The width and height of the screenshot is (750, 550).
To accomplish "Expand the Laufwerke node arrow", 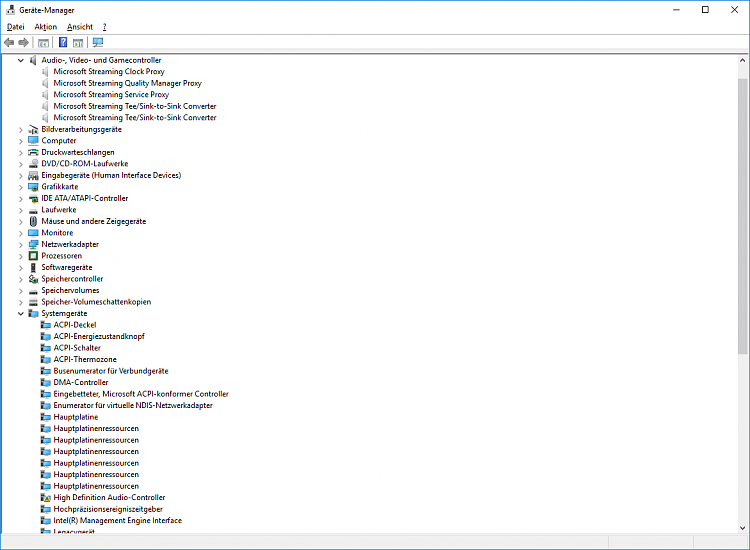I will [x=21, y=210].
